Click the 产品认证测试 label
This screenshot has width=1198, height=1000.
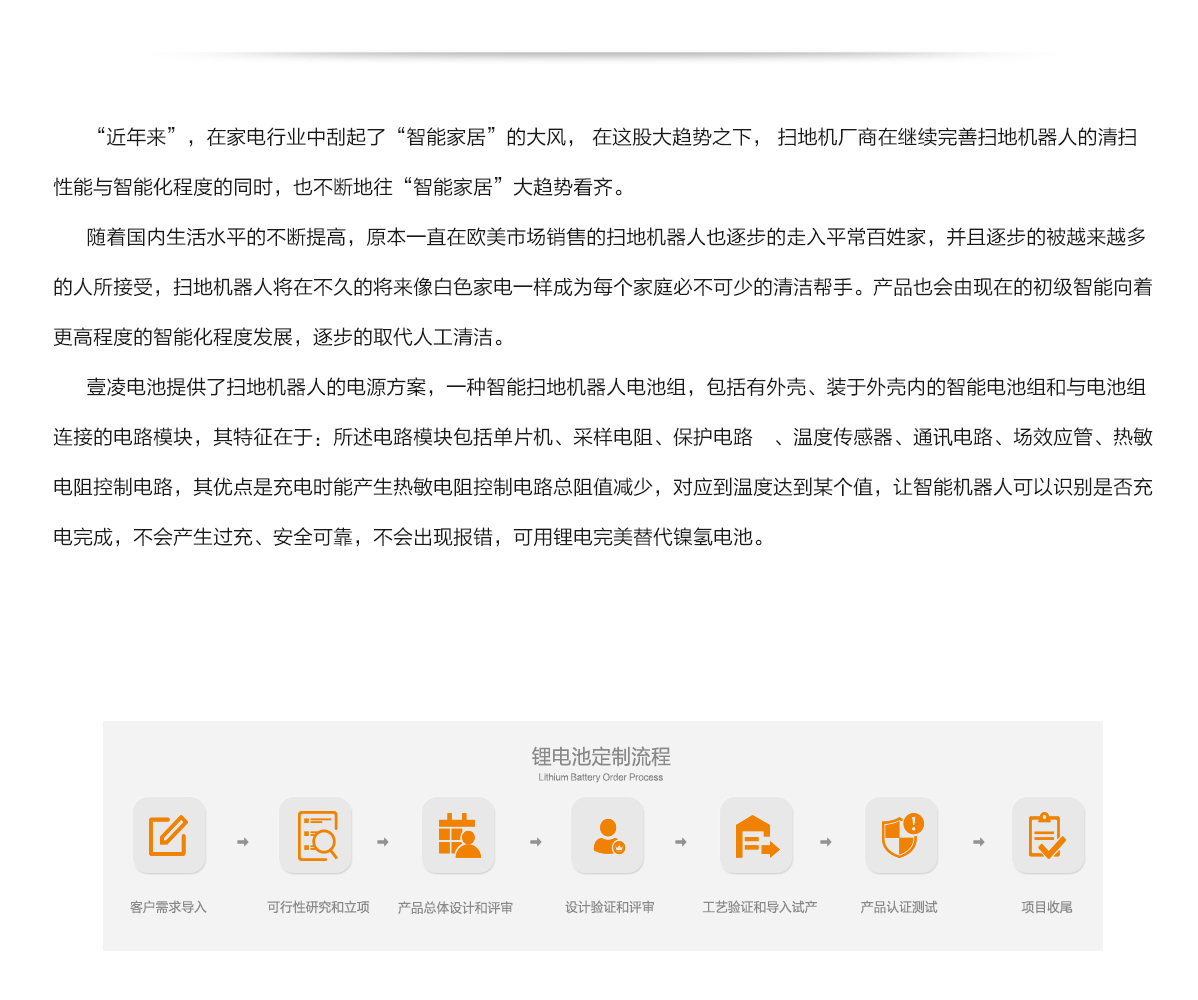click(x=898, y=907)
